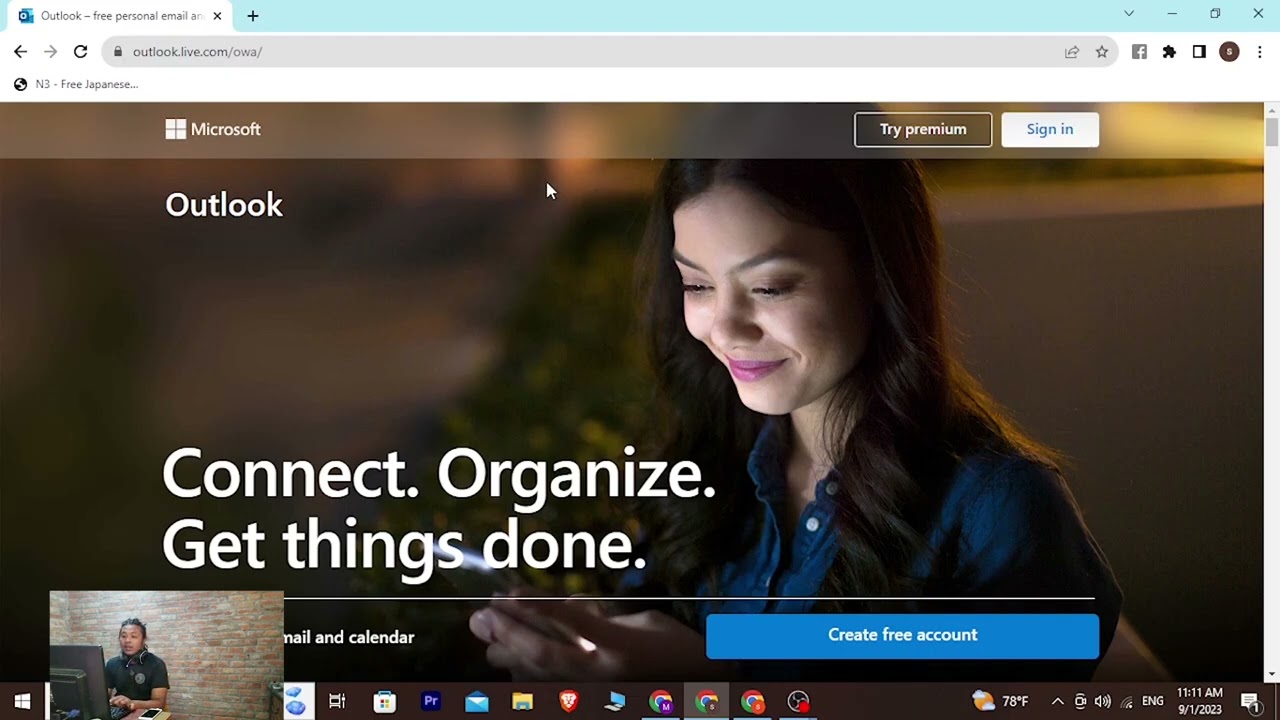Open the Windows Start menu
Image resolution: width=1280 pixels, height=720 pixels.
pos(22,701)
